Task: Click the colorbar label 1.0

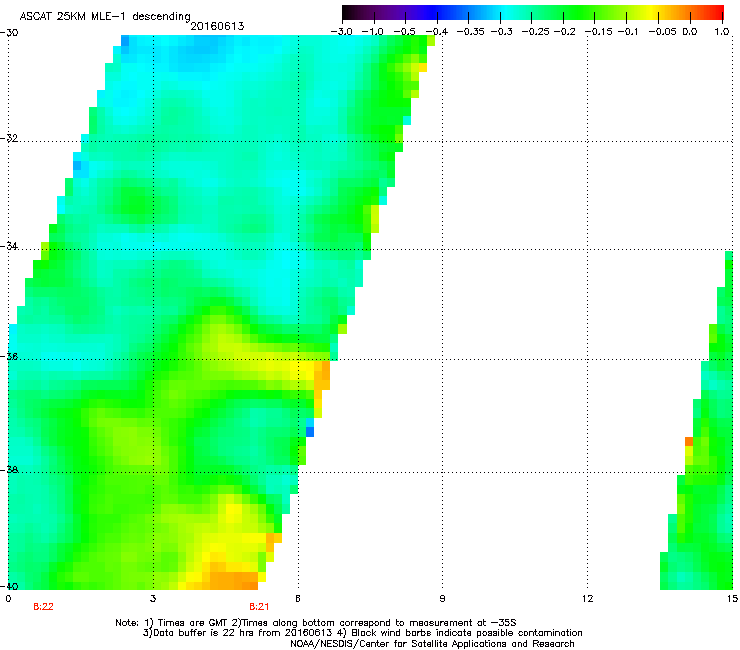Action: (722, 32)
